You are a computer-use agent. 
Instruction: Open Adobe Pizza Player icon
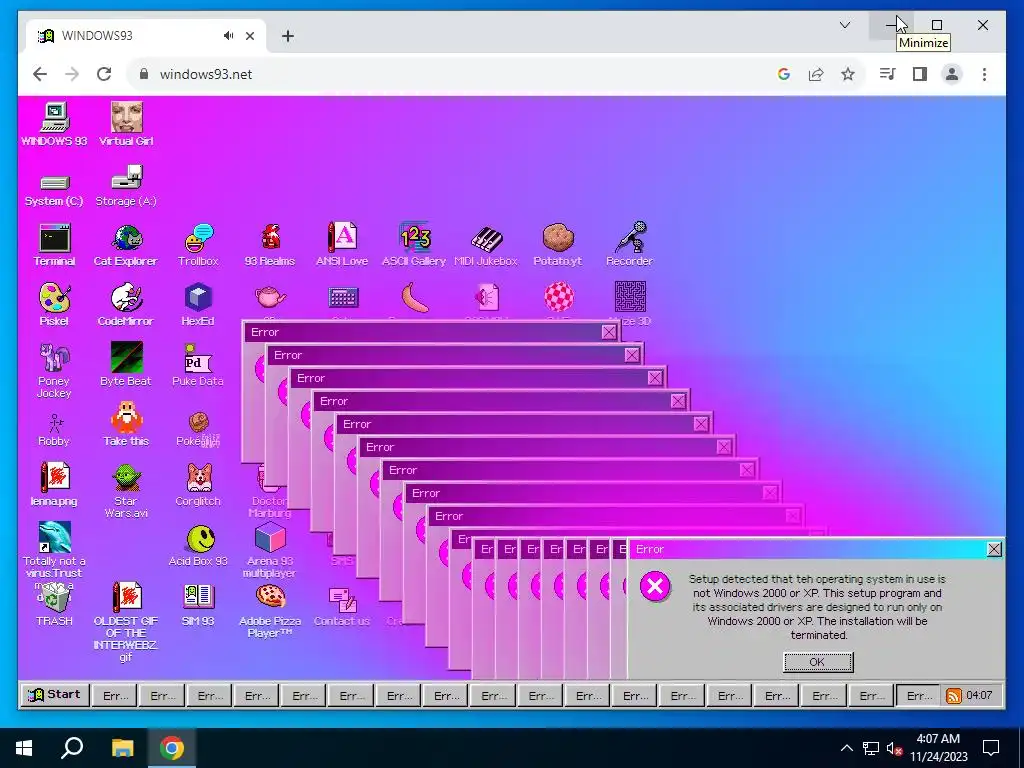(270, 611)
